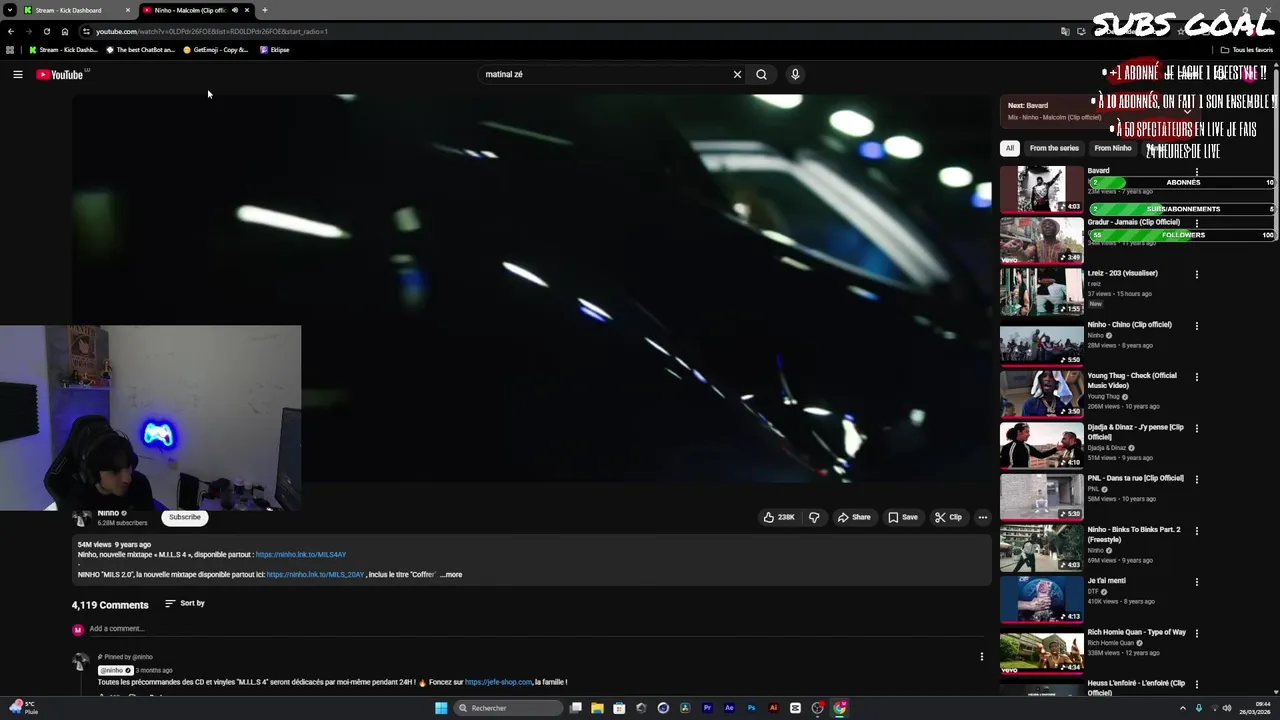Open options menu for Young Thug - Check
Screen dimensions: 1280x720
point(1196,377)
